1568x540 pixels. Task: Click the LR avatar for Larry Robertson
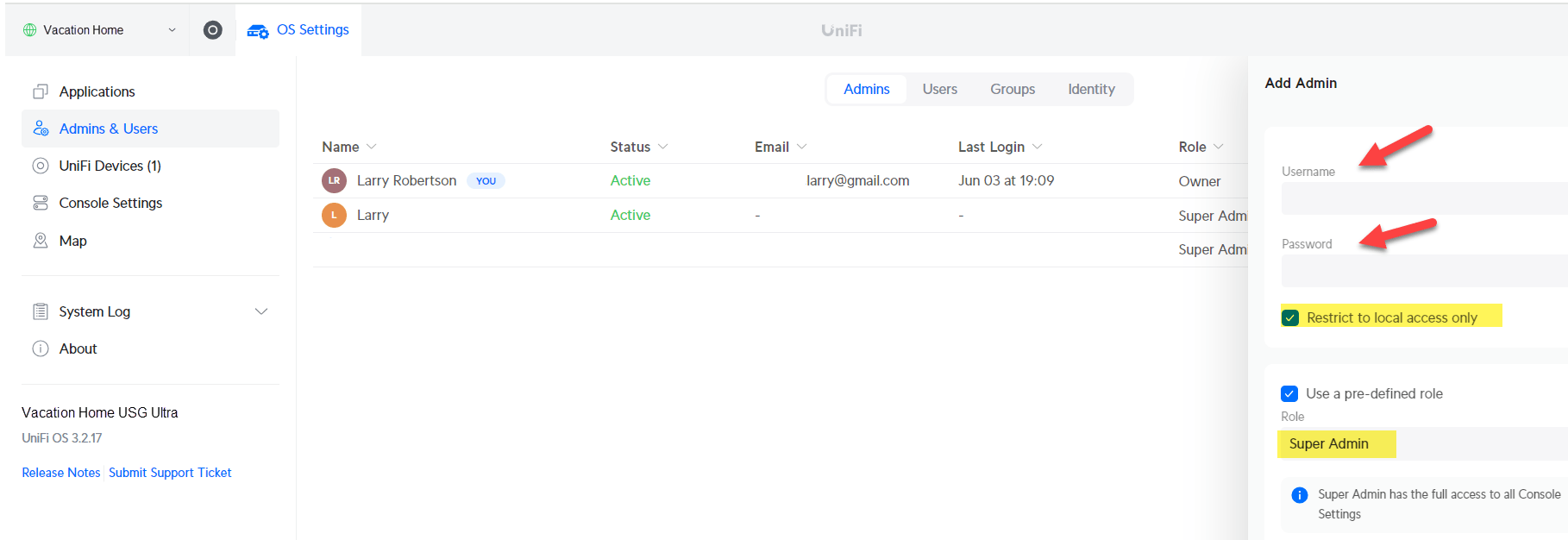(x=334, y=180)
